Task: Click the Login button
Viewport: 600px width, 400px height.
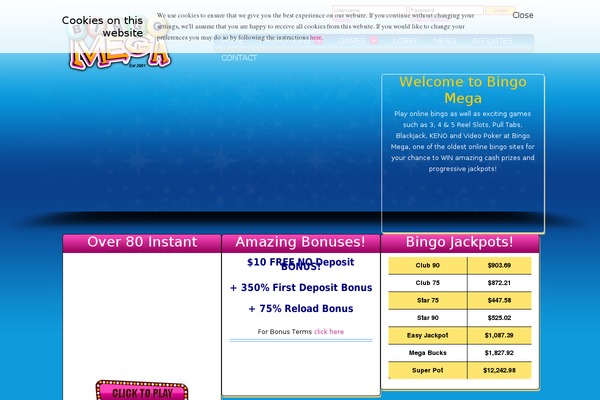Action: pyautogui.click(x=500, y=10)
